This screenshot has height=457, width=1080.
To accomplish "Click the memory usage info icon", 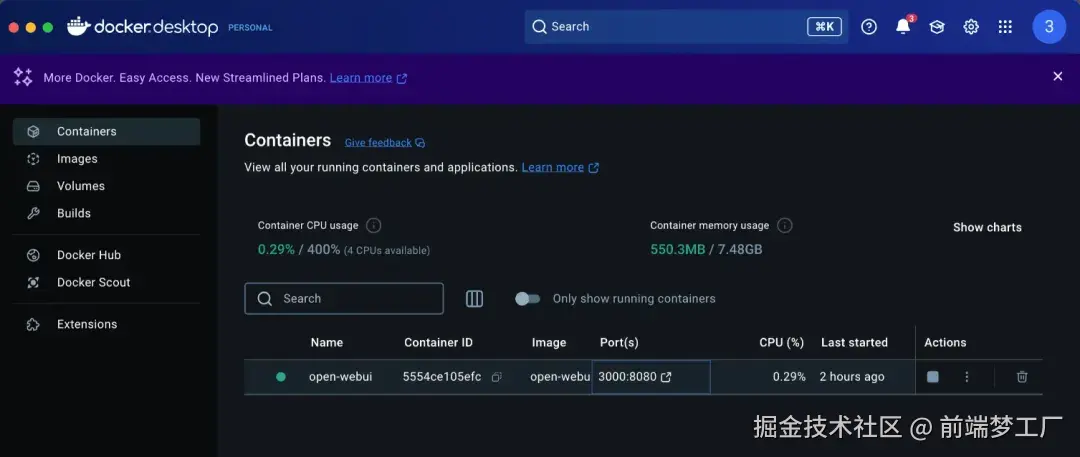I will (785, 225).
